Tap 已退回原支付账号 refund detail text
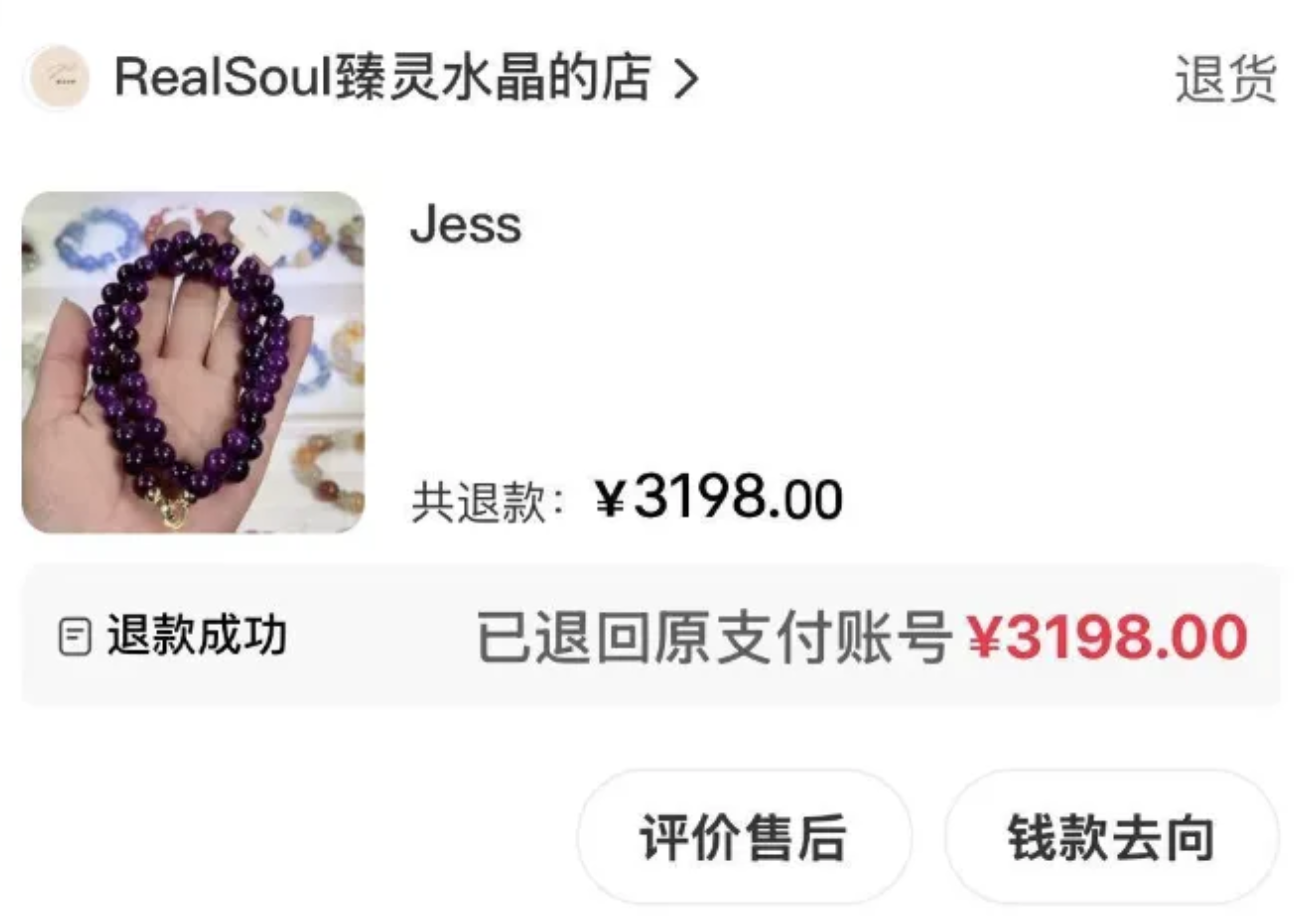This screenshot has height=920, width=1294. pyautogui.click(x=713, y=637)
